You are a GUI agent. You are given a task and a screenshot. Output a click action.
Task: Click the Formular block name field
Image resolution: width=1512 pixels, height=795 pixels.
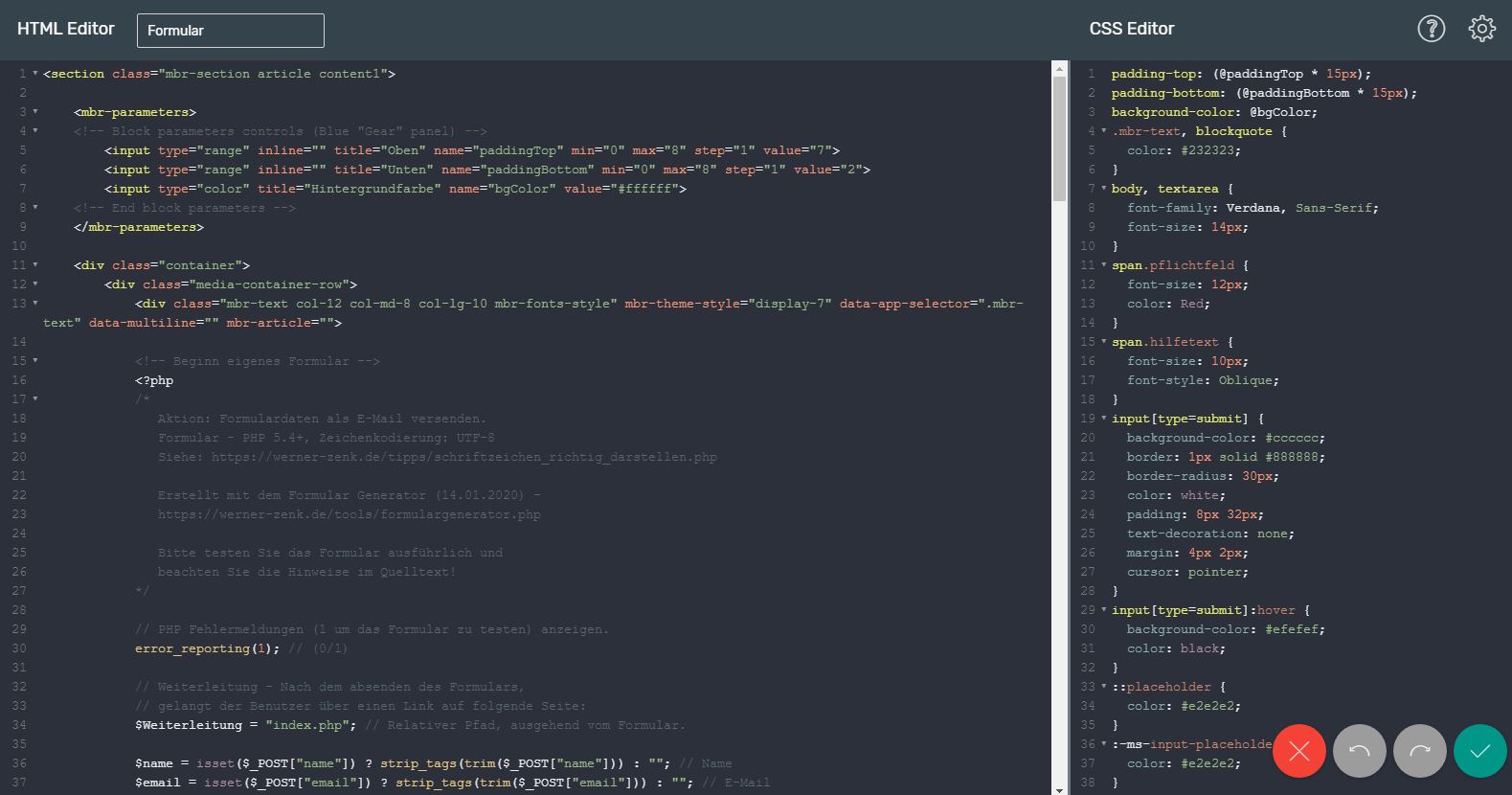point(231,31)
